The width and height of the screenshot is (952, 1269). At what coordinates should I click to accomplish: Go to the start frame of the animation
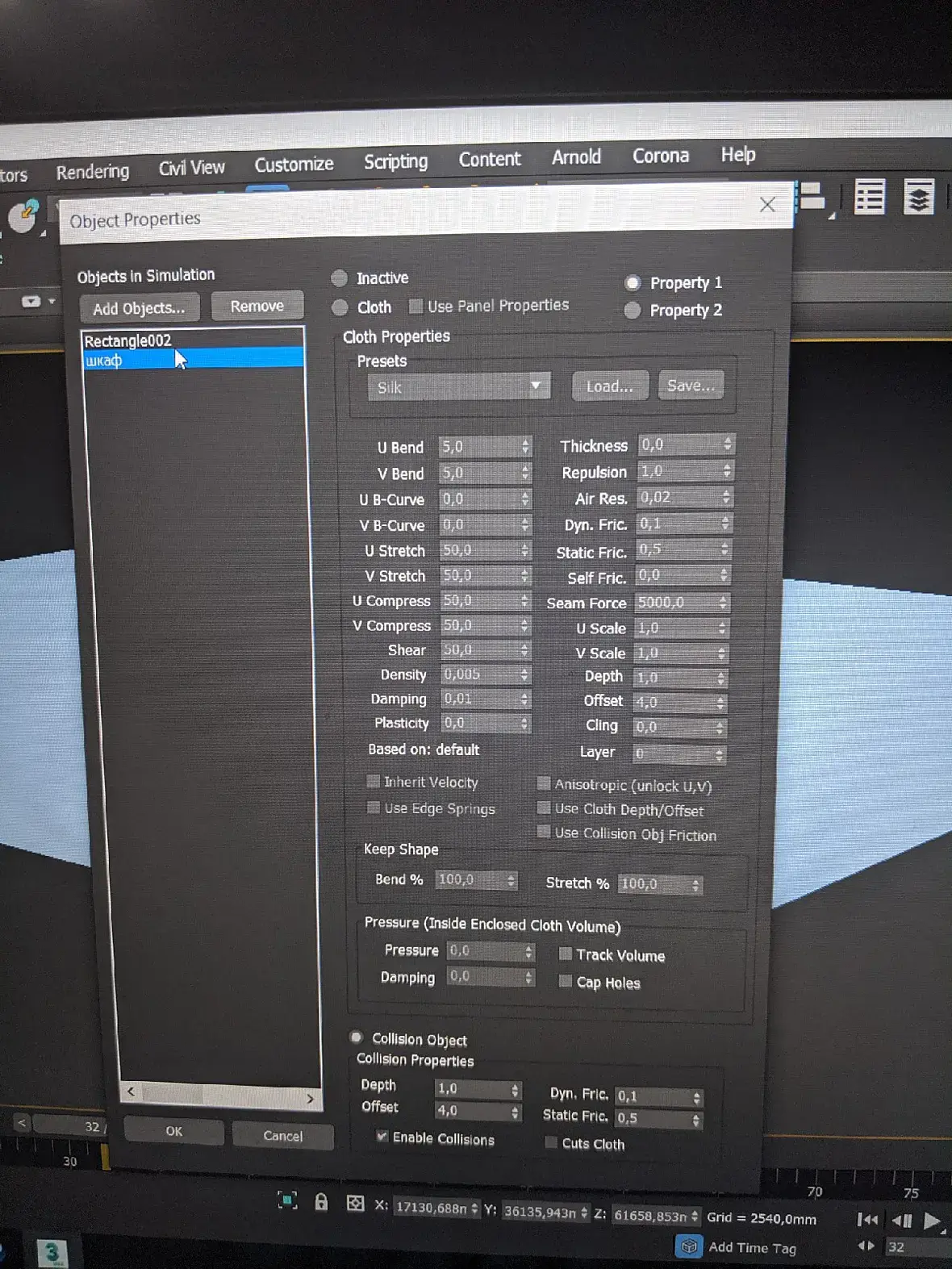(867, 1220)
